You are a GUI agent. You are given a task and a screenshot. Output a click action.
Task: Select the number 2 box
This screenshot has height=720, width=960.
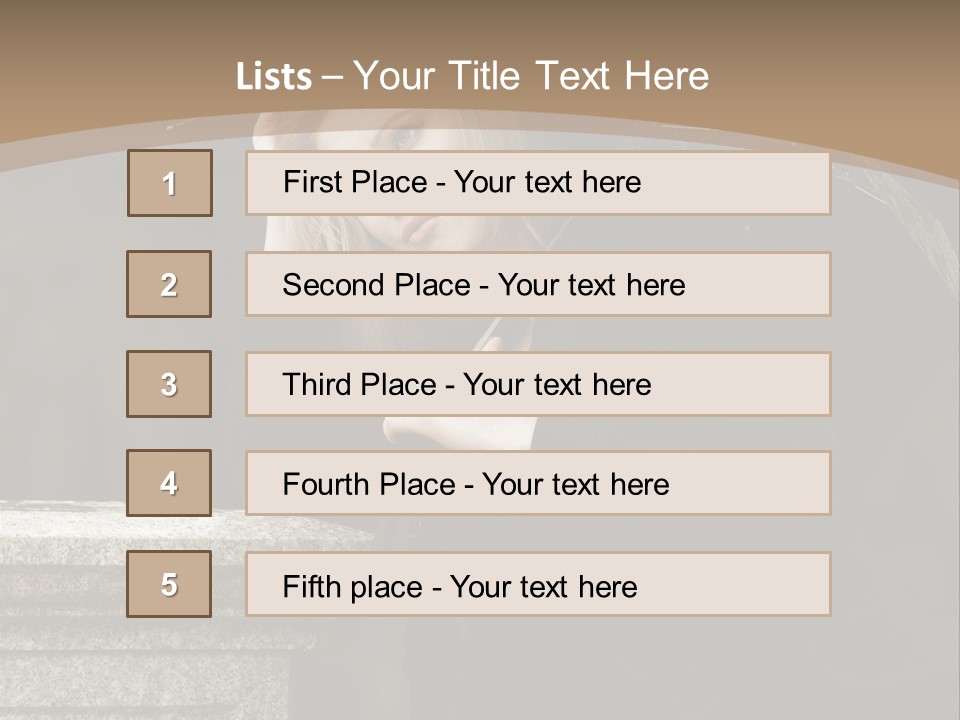[x=169, y=284]
